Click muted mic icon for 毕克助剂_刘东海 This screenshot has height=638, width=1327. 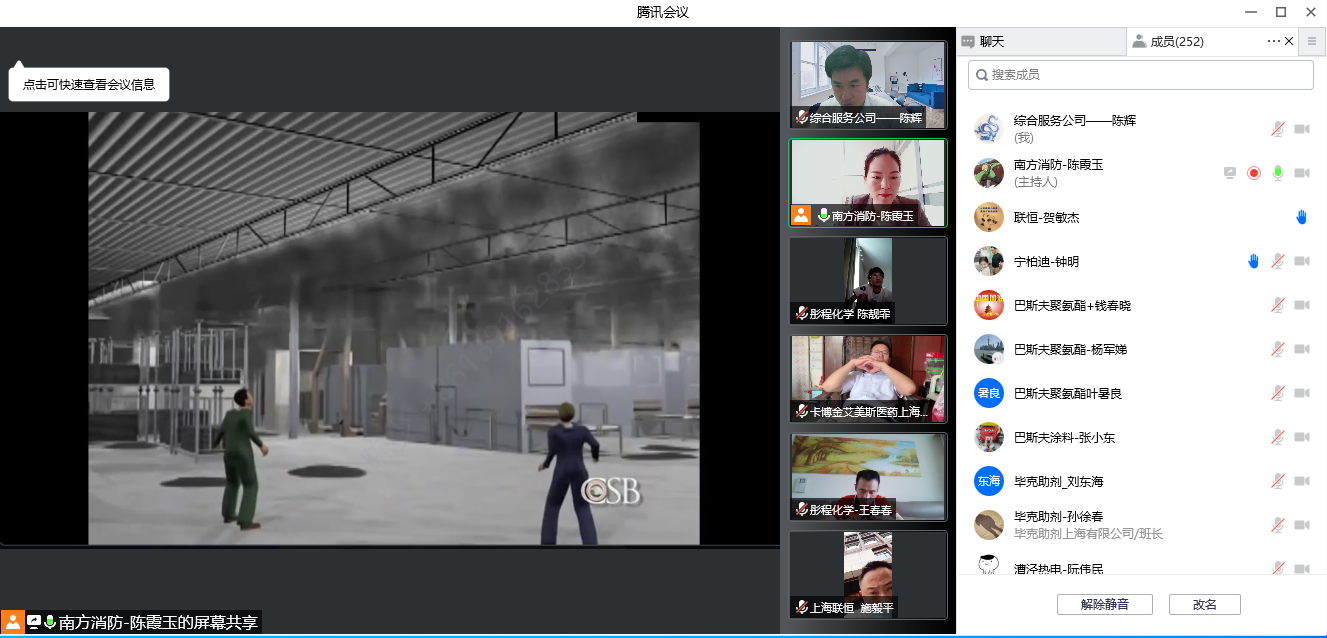pos(1277,481)
